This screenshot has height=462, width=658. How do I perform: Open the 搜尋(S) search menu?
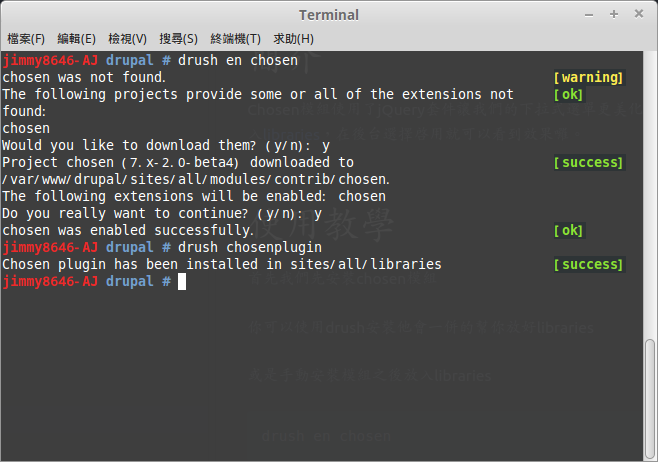[x=178, y=39]
